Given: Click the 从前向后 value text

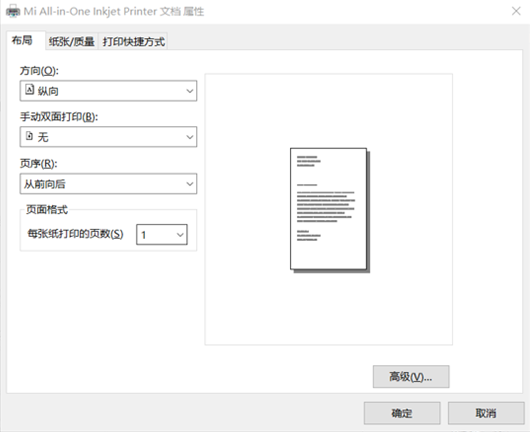Looking at the screenshot, I should point(44,184).
